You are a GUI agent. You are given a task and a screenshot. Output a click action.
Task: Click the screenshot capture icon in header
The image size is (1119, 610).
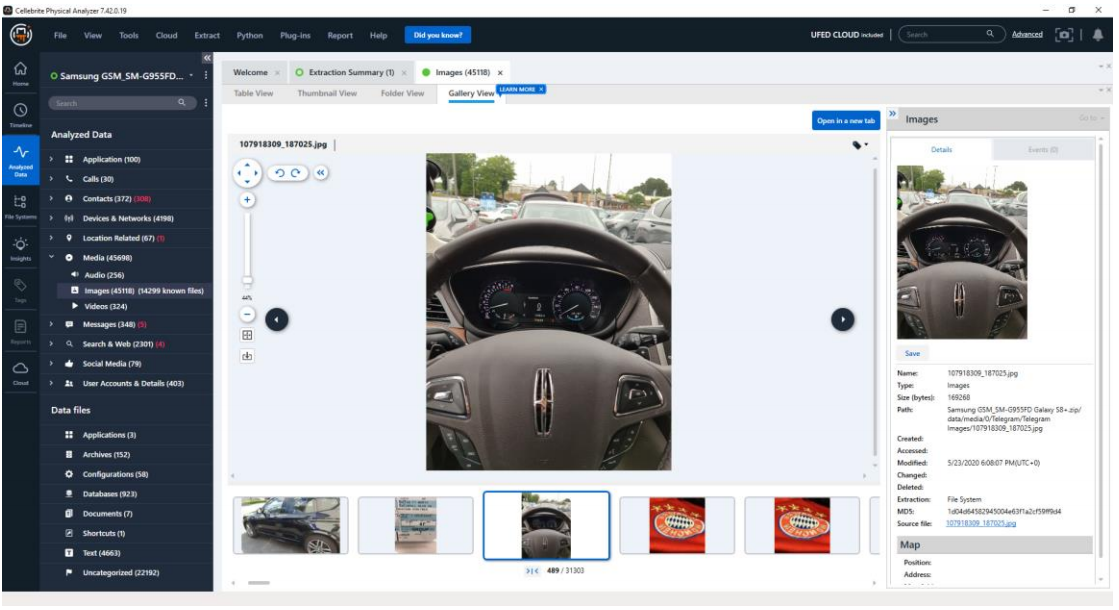1064,34
